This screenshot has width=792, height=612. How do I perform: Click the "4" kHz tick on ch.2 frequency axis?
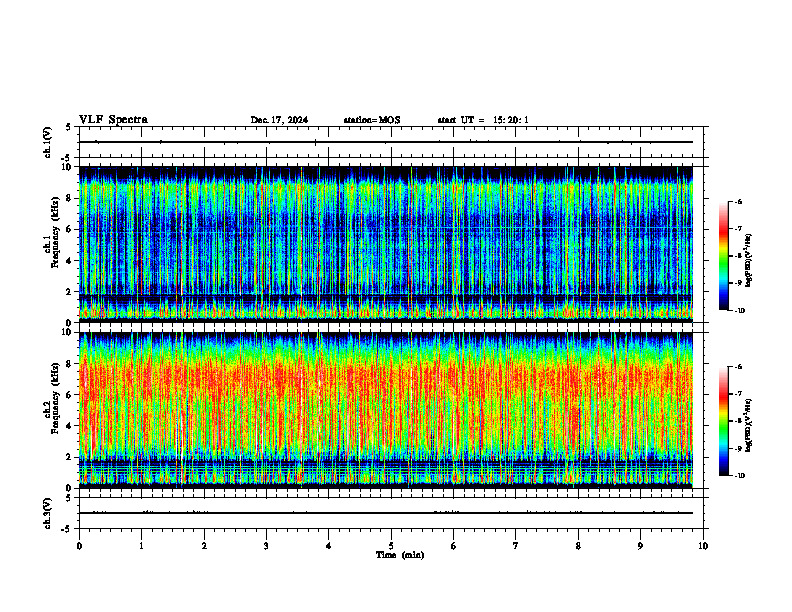pyautogui.click(x=70, y=426)
